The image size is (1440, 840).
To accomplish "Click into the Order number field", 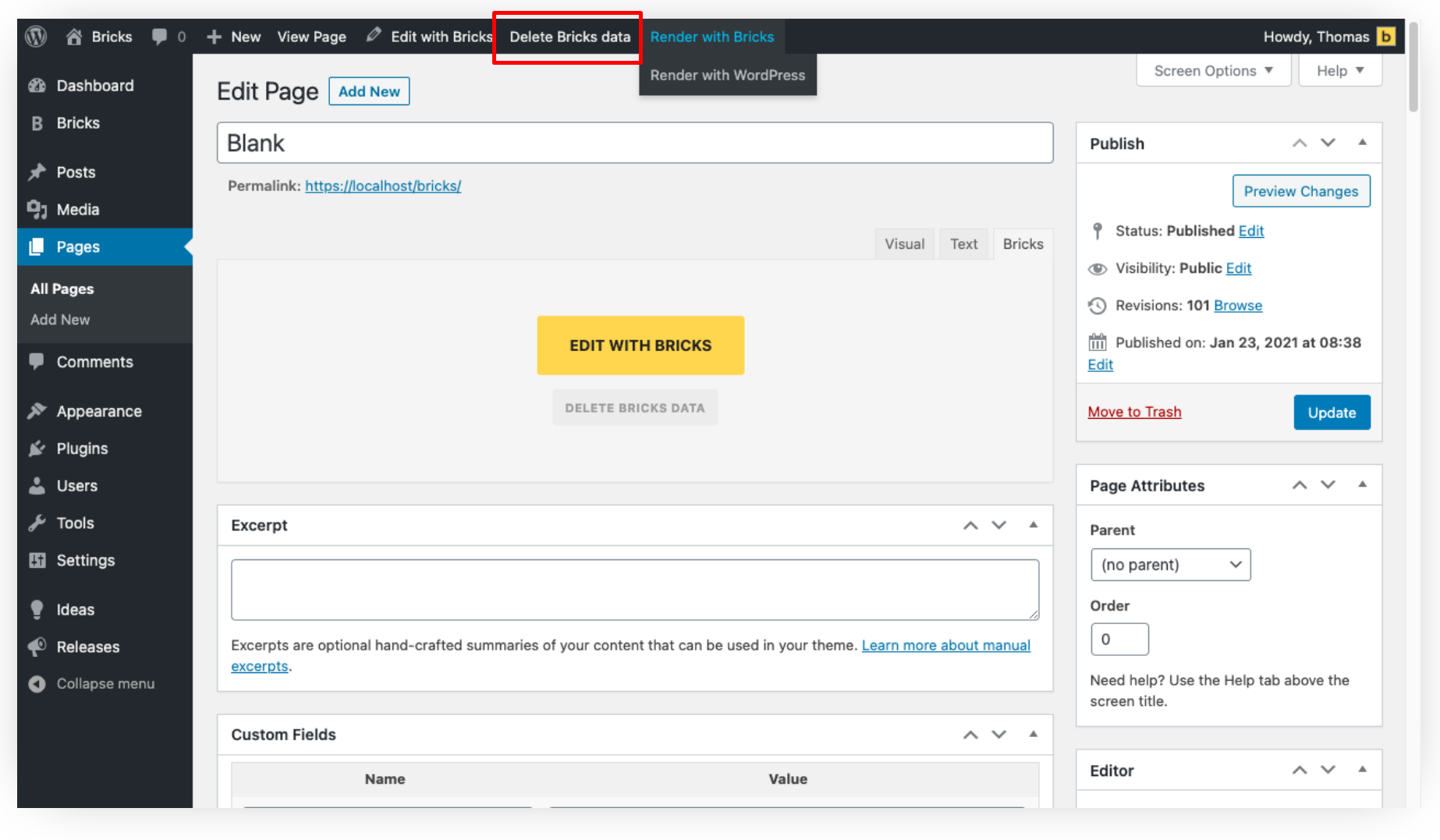I will coord(1119,640).
